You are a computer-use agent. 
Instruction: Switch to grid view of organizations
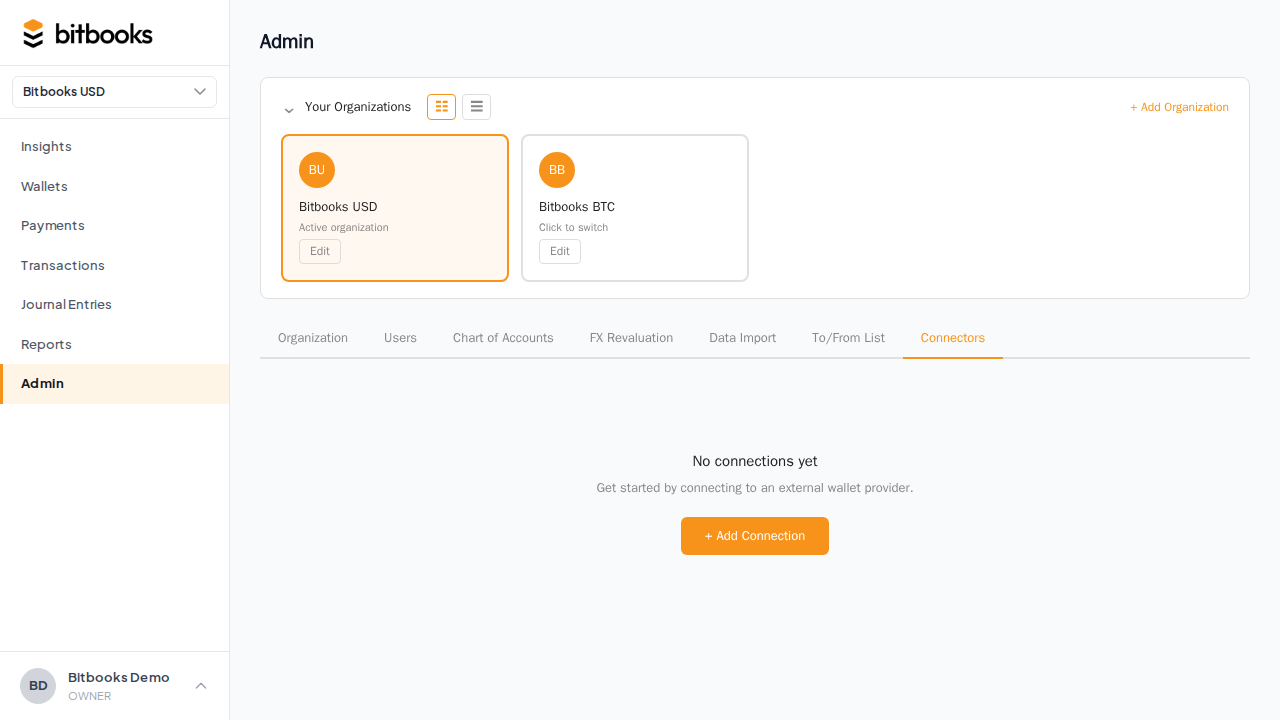(441, 107)
